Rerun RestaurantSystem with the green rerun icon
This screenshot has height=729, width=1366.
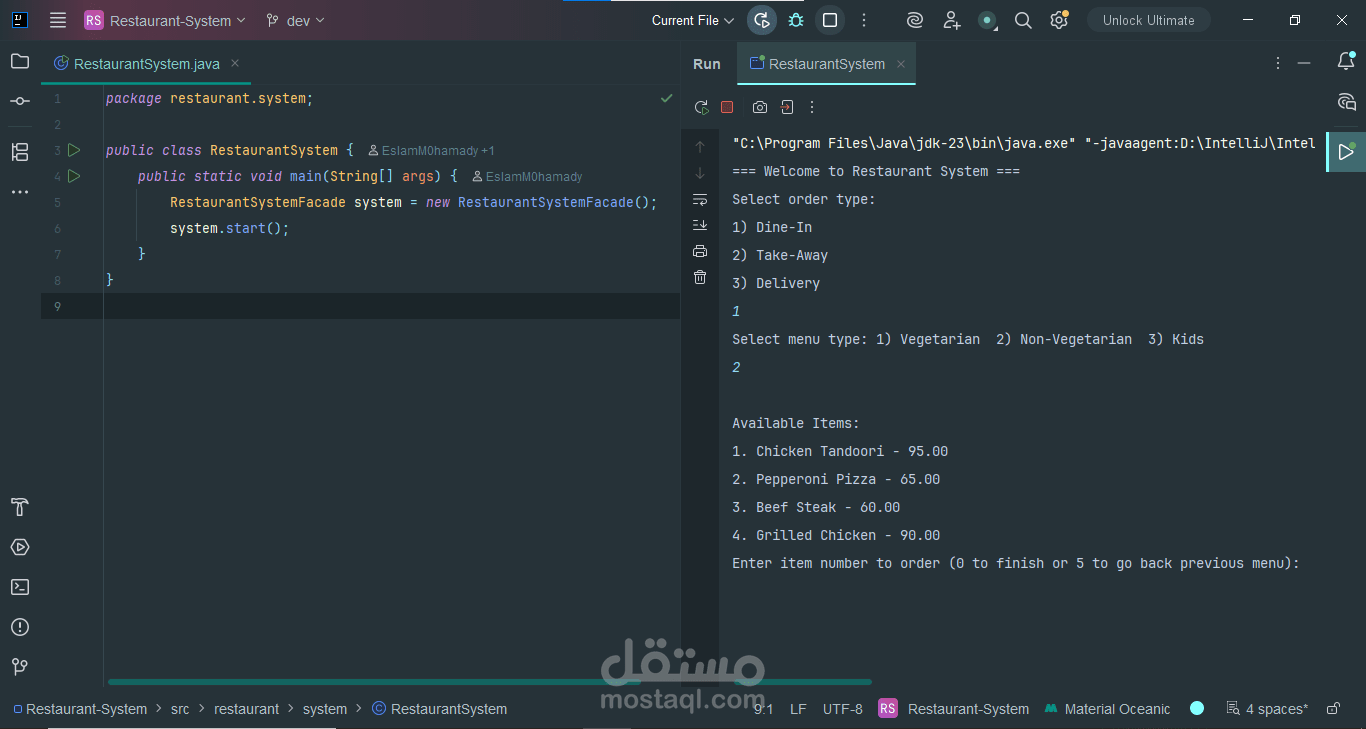701,107
